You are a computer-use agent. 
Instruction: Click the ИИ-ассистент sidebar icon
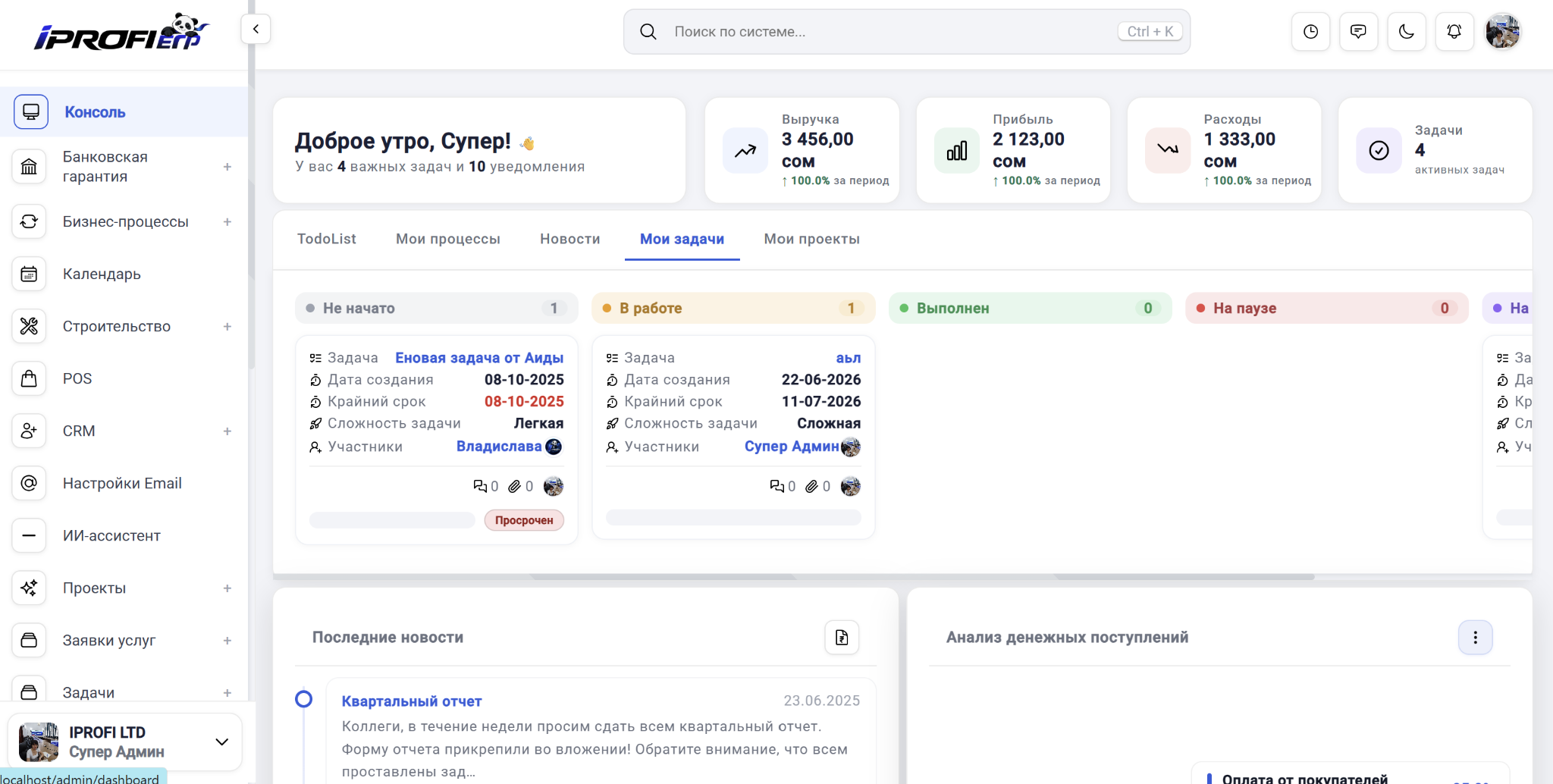[29, 535]
